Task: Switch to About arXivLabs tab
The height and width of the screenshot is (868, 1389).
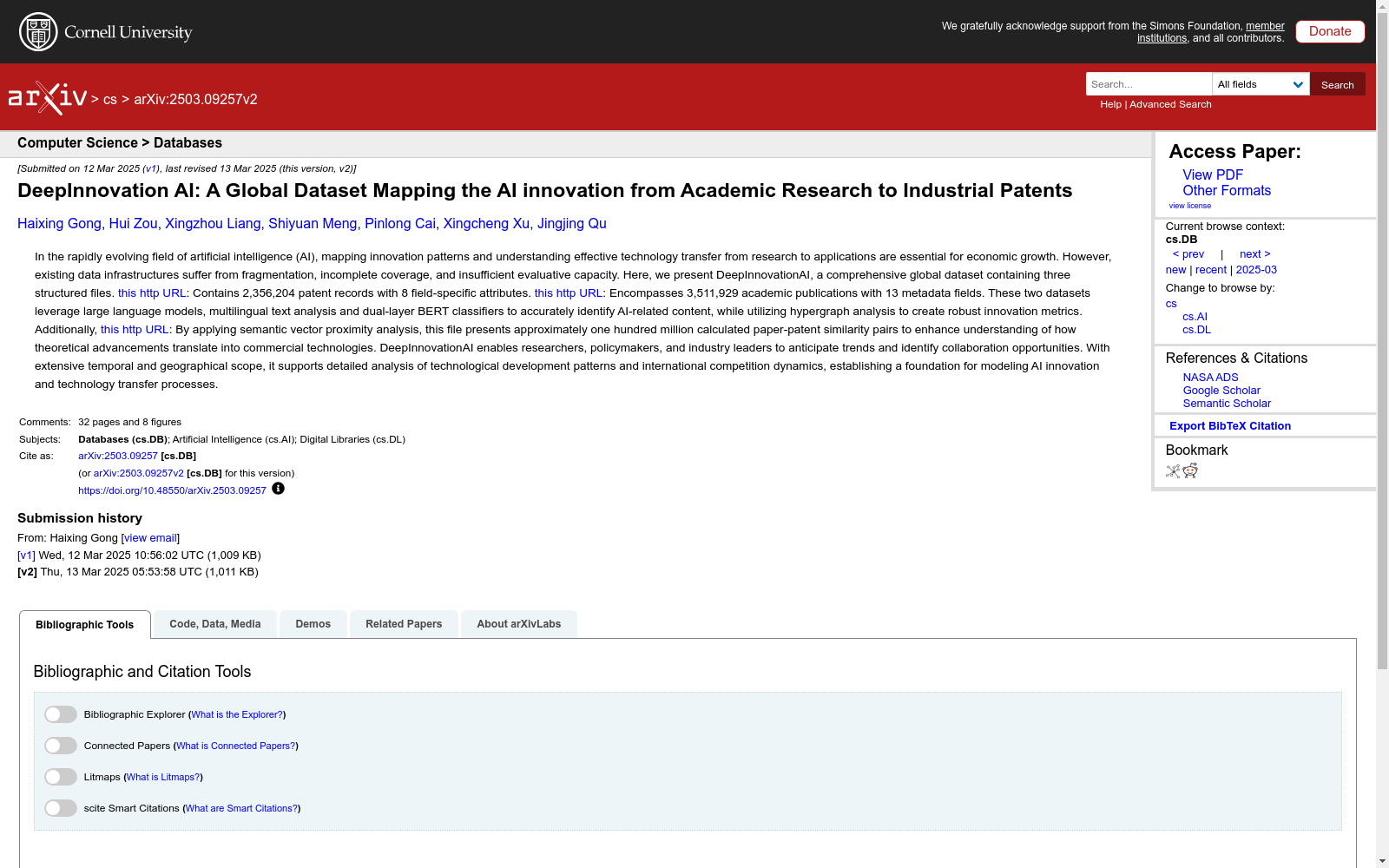Action: tap(519, 624)
